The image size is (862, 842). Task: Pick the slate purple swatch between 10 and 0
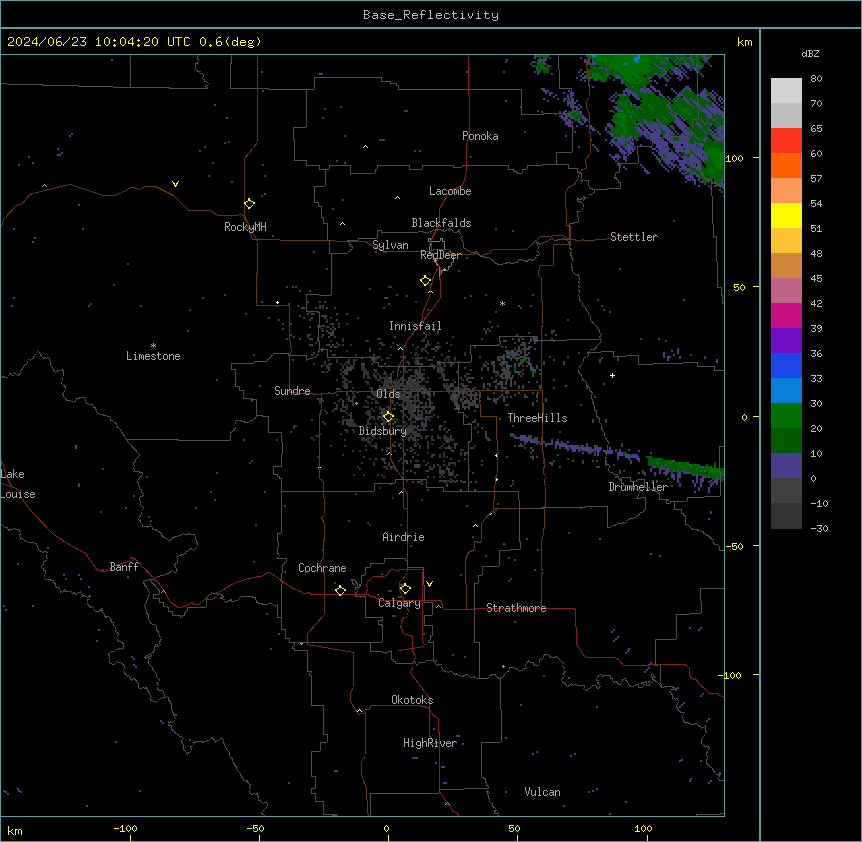(786, 466)
